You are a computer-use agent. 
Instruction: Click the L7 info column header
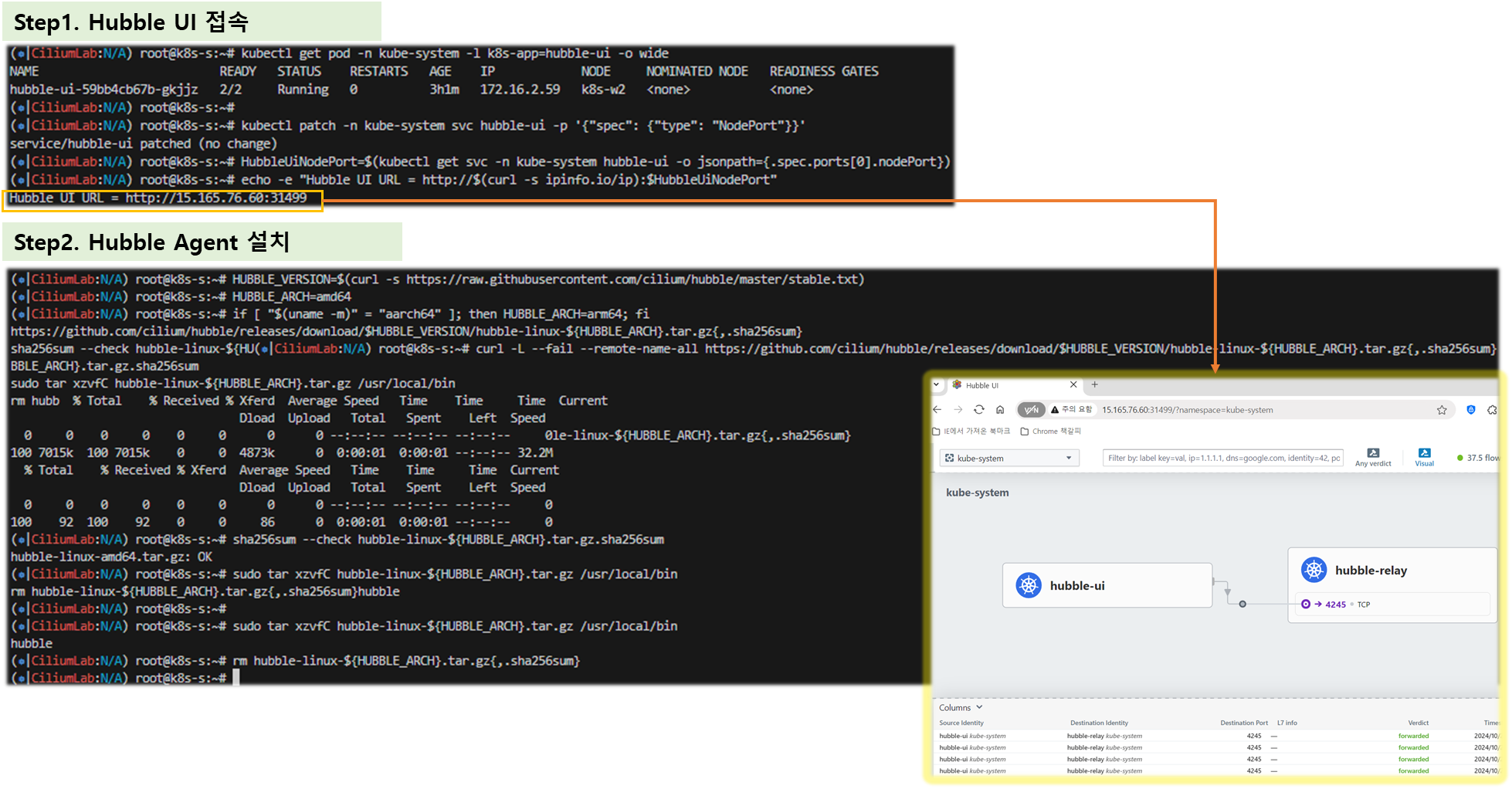click(1287, 723)
